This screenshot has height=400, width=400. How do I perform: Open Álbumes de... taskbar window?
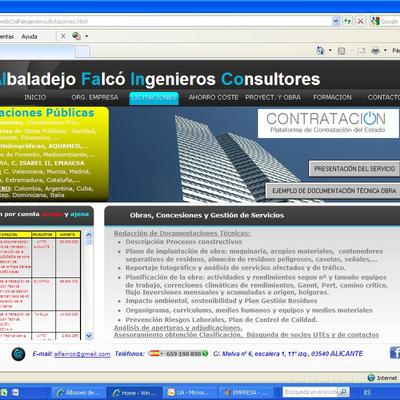click(78, 393)
